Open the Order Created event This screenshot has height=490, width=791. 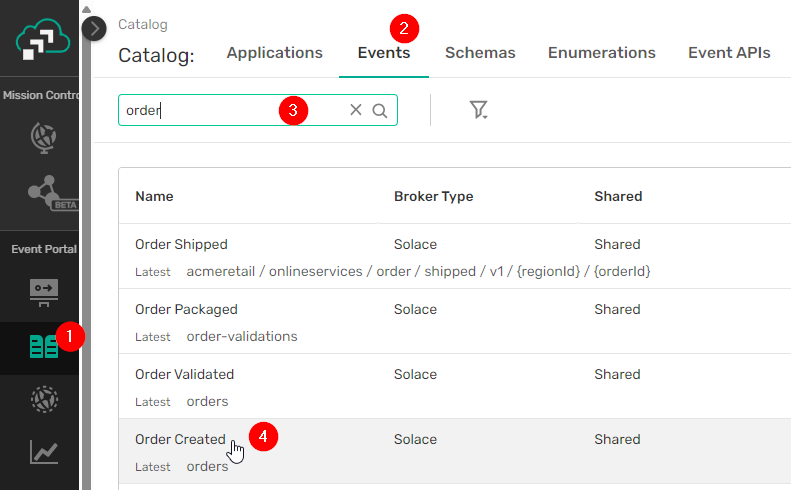[x=180, y=439]
